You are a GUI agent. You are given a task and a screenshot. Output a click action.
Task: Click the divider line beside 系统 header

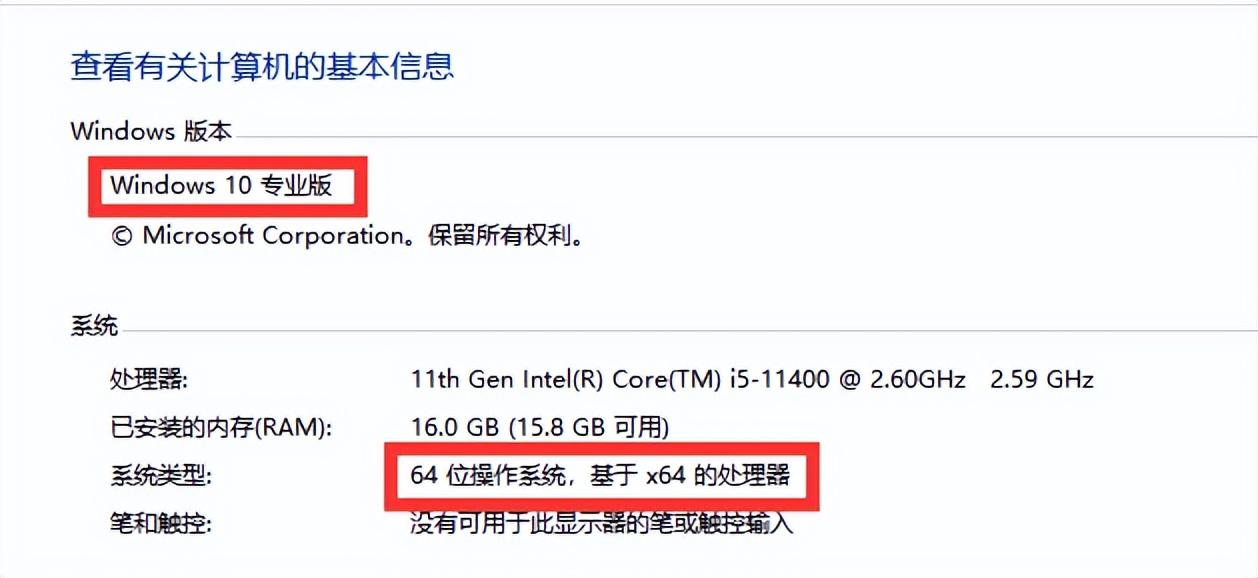(x=680, y=330)
